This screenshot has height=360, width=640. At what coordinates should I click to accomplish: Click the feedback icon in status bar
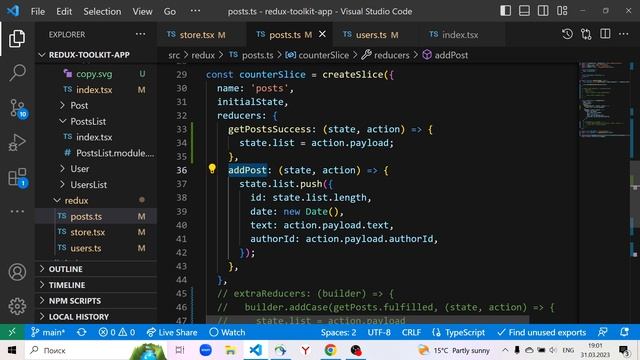602,332
